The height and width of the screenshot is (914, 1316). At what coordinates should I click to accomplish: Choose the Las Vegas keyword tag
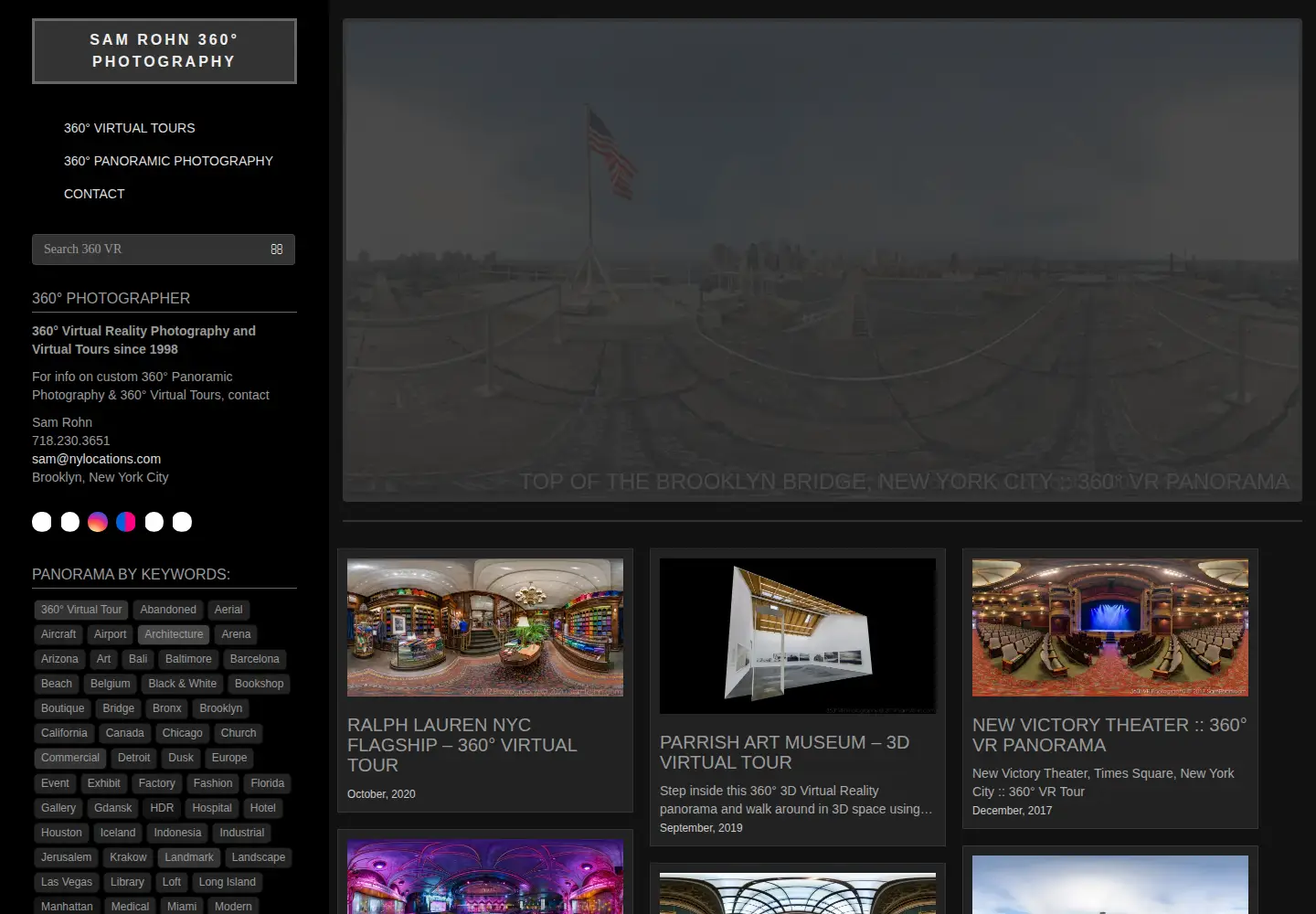[67, 882]
